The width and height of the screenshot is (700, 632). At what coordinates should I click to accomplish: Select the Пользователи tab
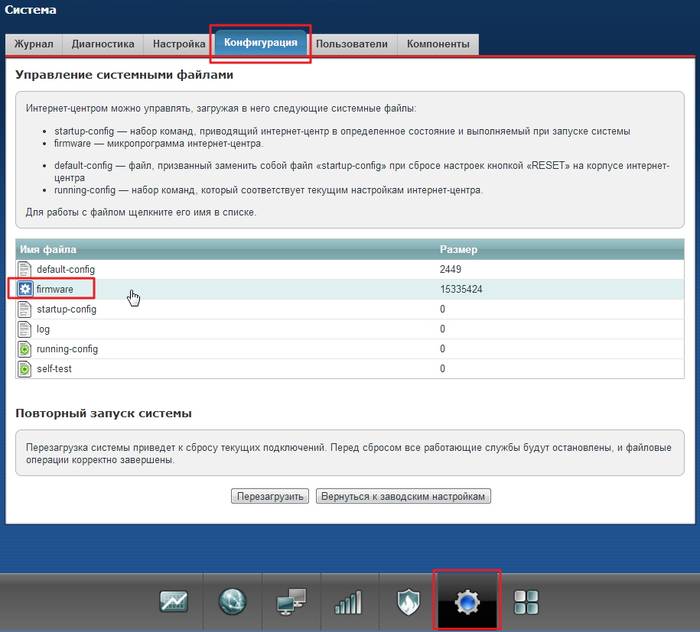point(351,44)
